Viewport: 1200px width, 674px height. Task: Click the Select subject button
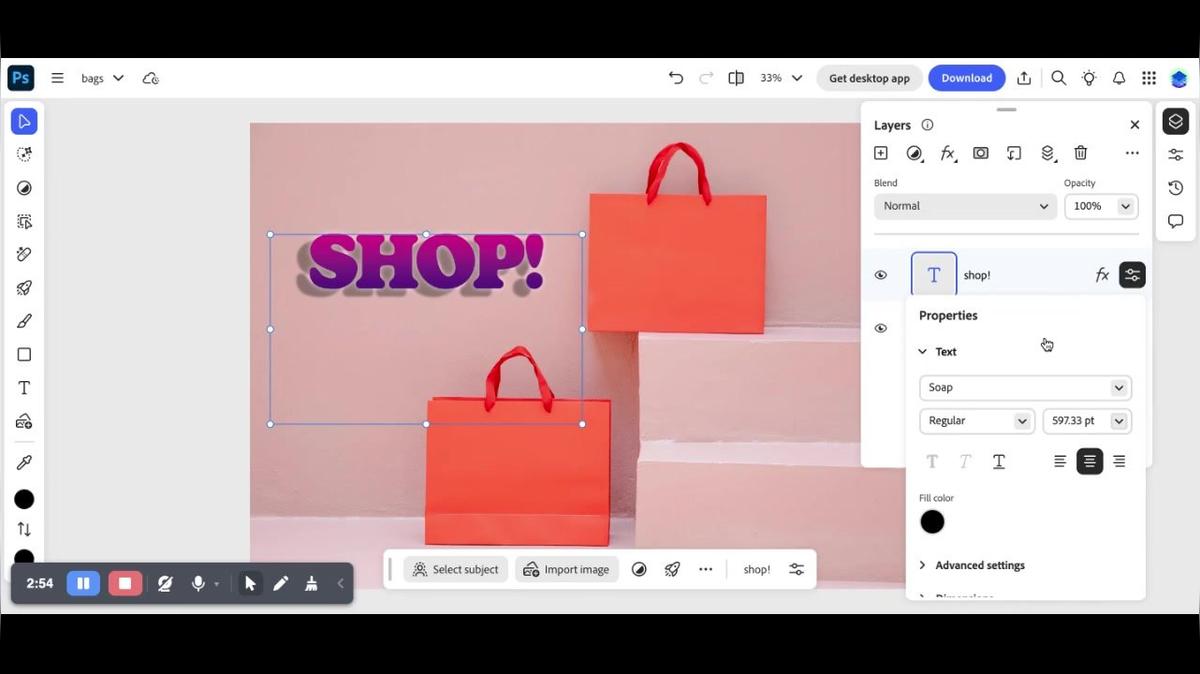point(456,569)
